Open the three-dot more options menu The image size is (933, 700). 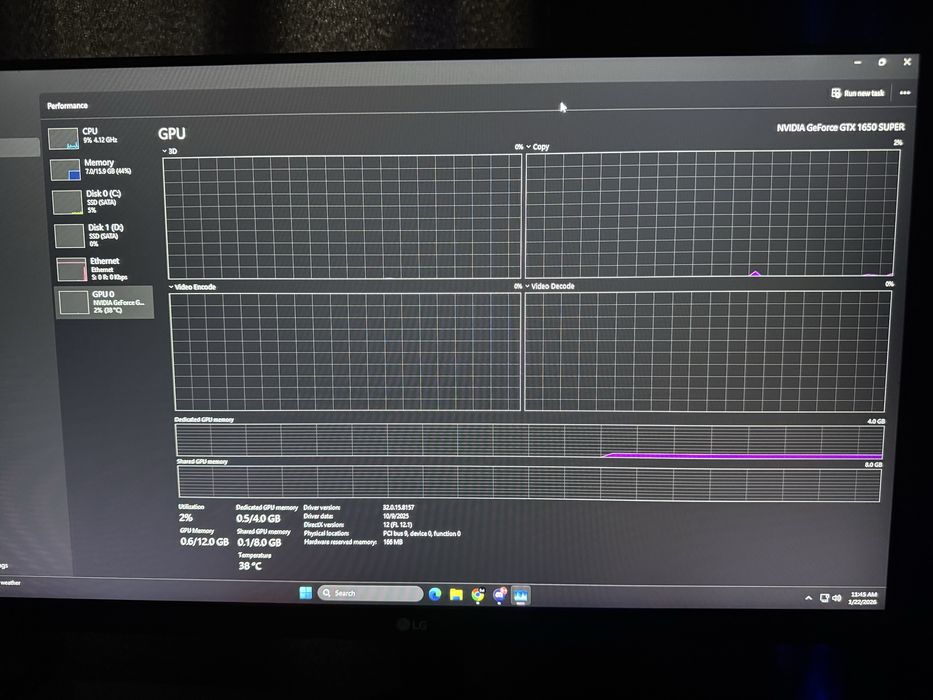[x=905, y=92]
